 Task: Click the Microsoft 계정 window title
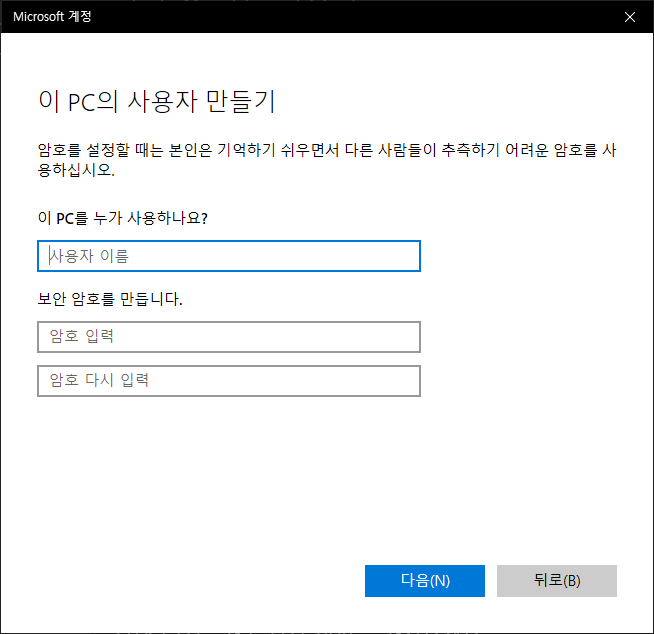click(52, 17)
